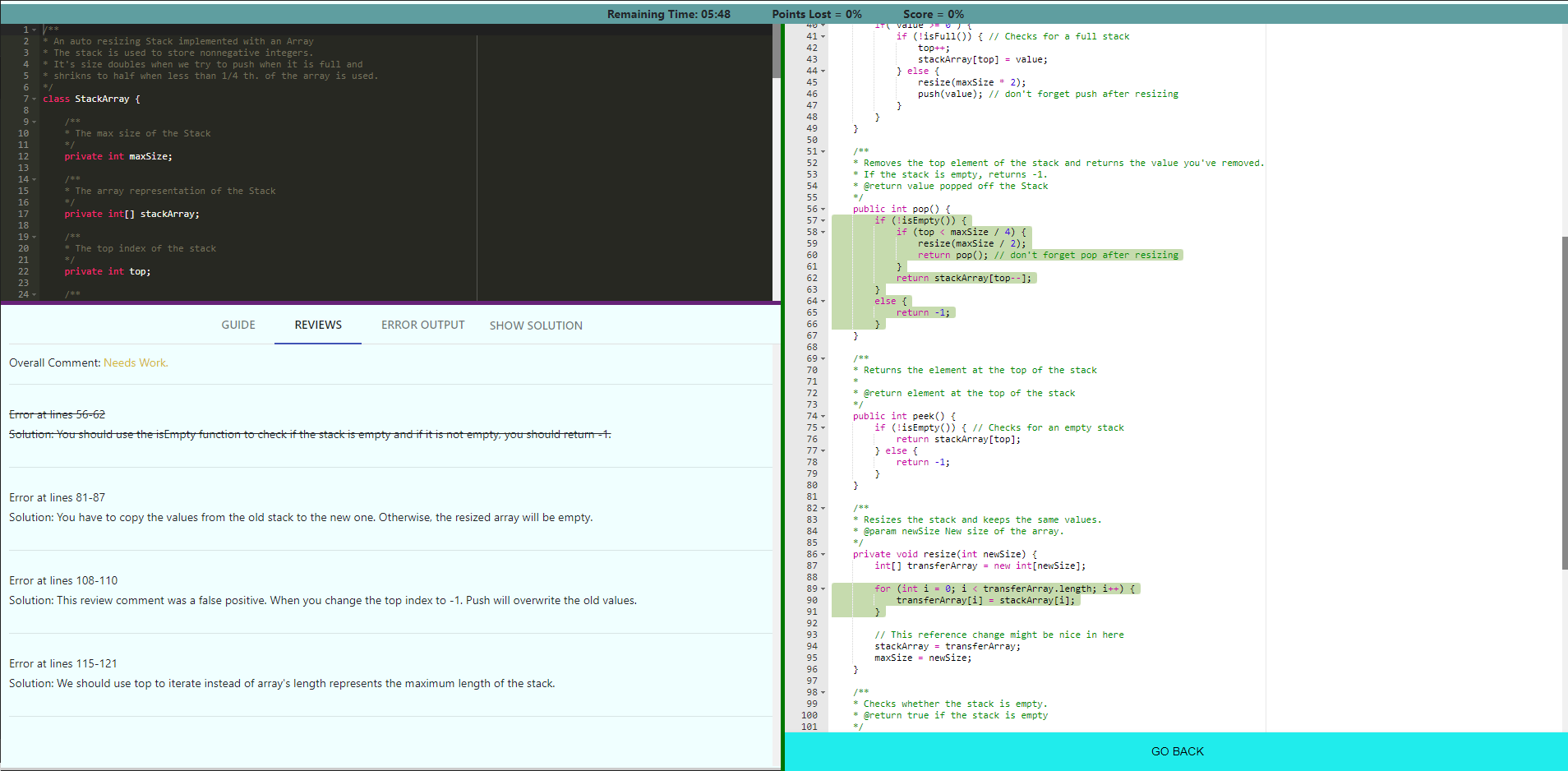Collapse fold arrow at line 41
Viewport: 1568px width, 771px height.
823,36
